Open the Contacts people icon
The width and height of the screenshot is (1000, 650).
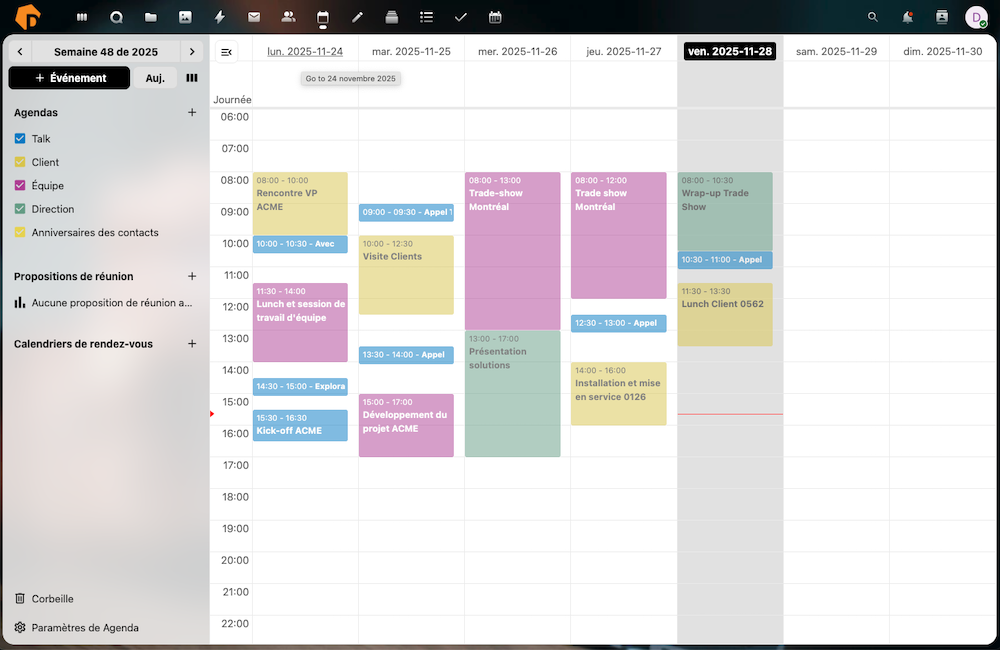pos(288,17)
